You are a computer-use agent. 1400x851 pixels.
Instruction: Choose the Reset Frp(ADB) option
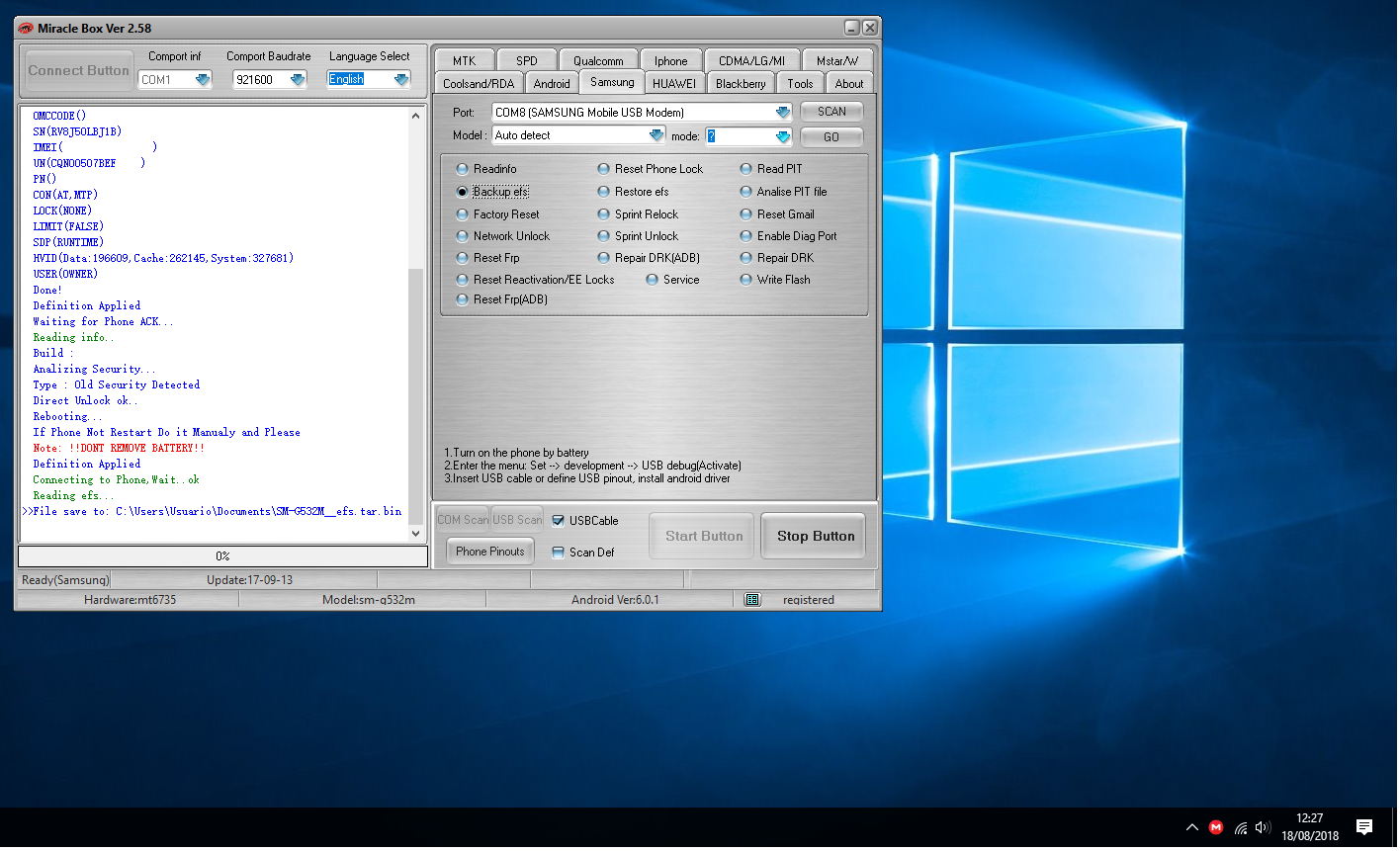coord(502,299)
